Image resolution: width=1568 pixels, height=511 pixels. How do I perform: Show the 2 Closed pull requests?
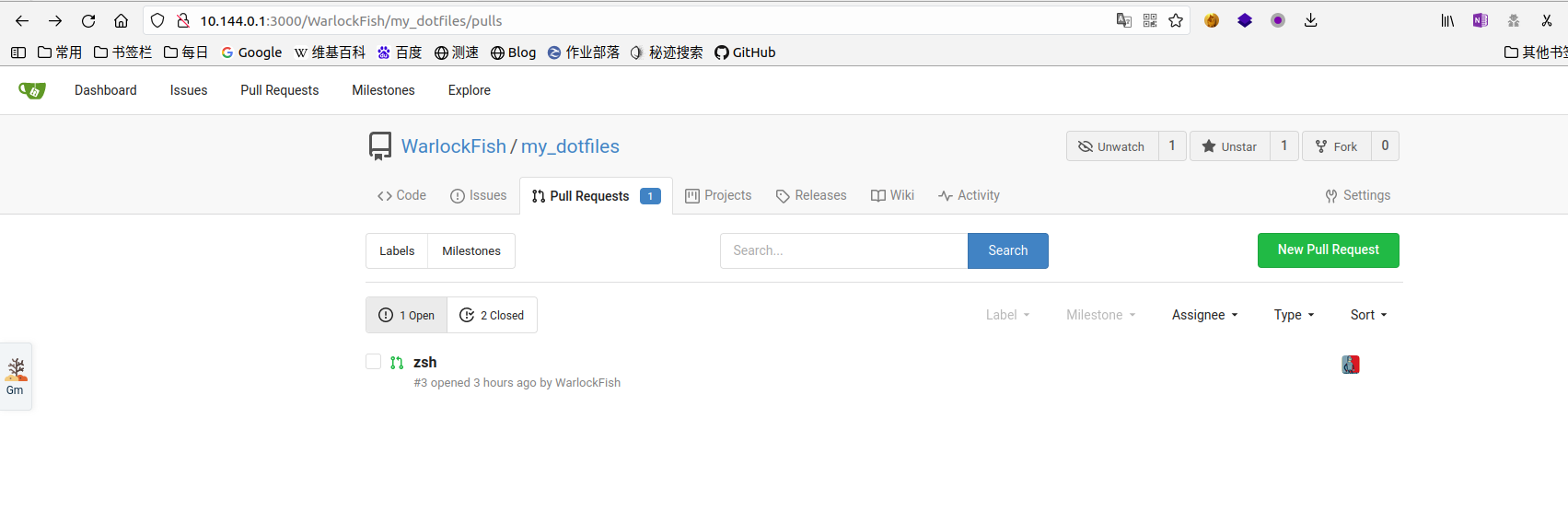coord(492,315)
